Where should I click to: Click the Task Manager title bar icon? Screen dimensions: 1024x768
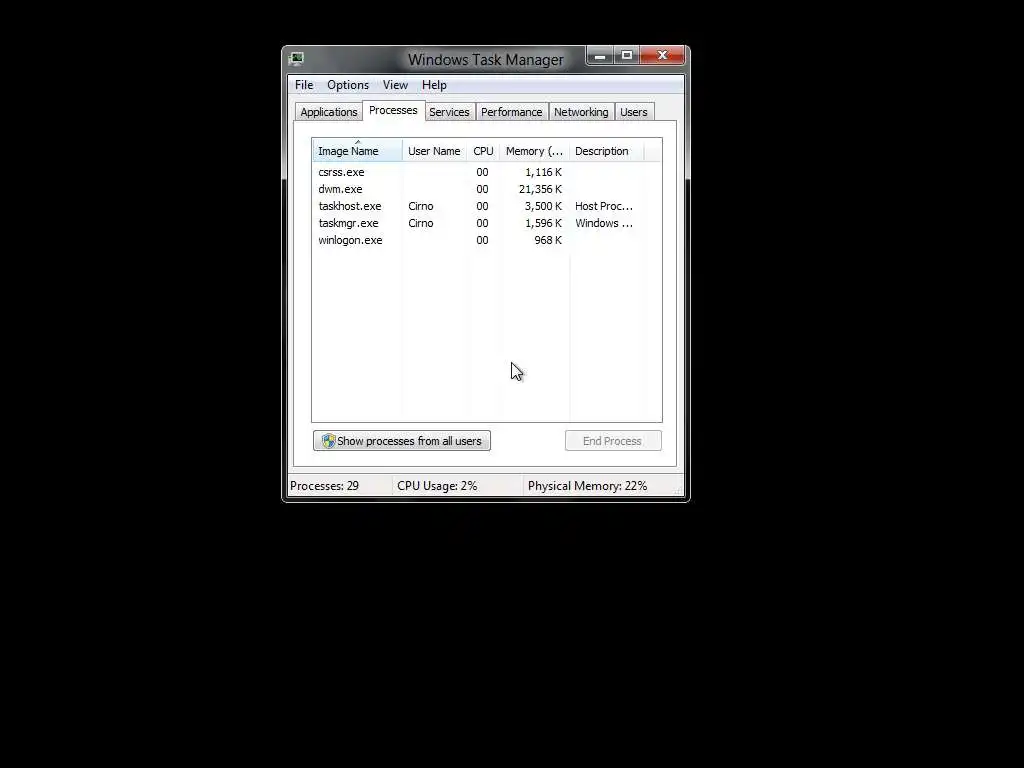(x=296, y=59)
